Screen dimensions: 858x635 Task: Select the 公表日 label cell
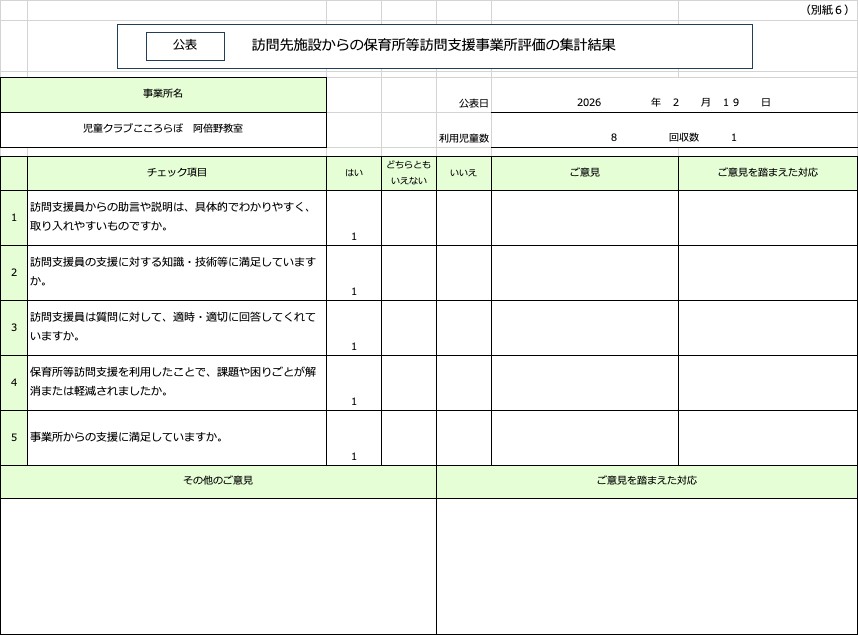473,103
